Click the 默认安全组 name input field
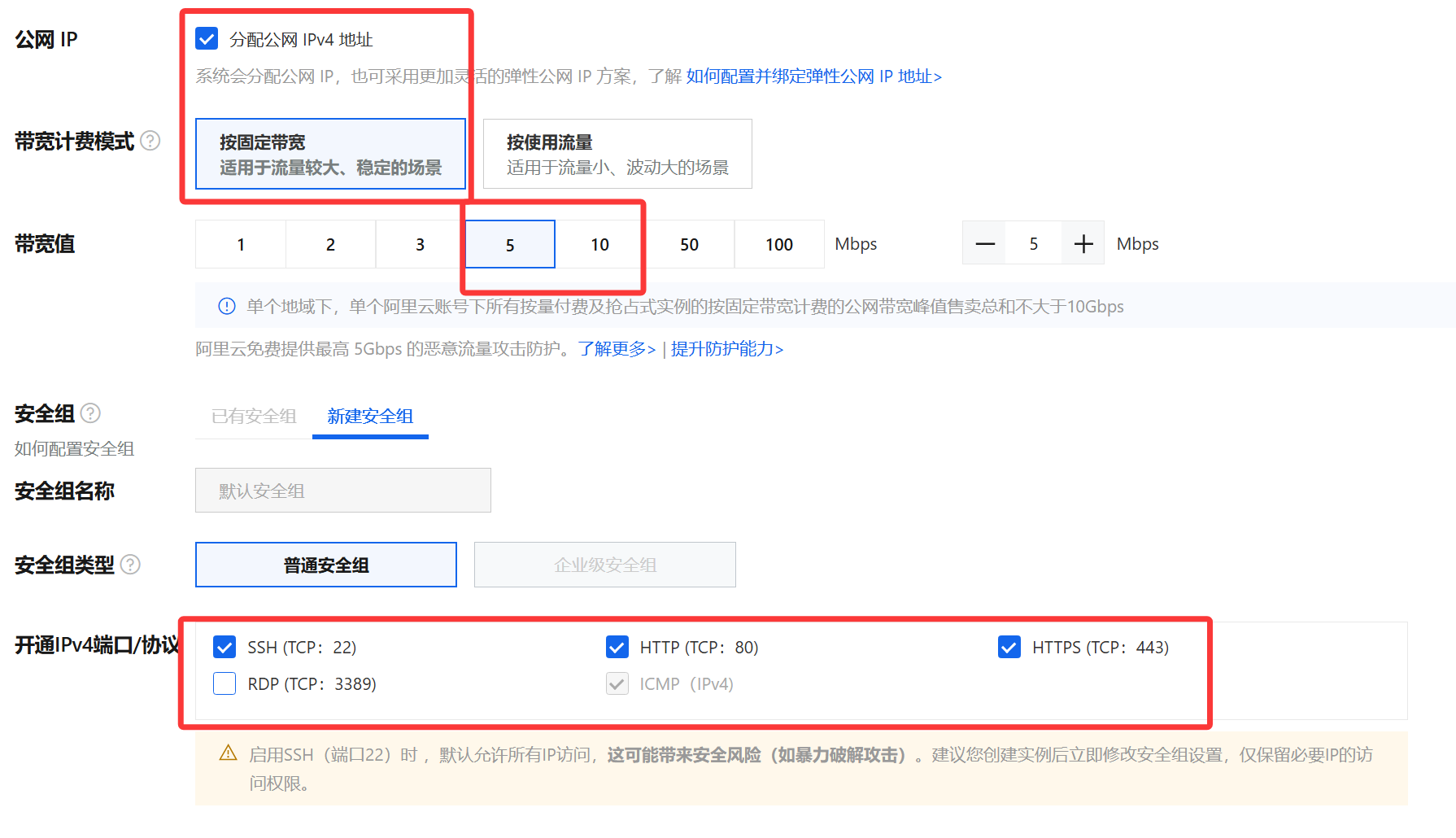1456x838 pixels. pos(343,490)
